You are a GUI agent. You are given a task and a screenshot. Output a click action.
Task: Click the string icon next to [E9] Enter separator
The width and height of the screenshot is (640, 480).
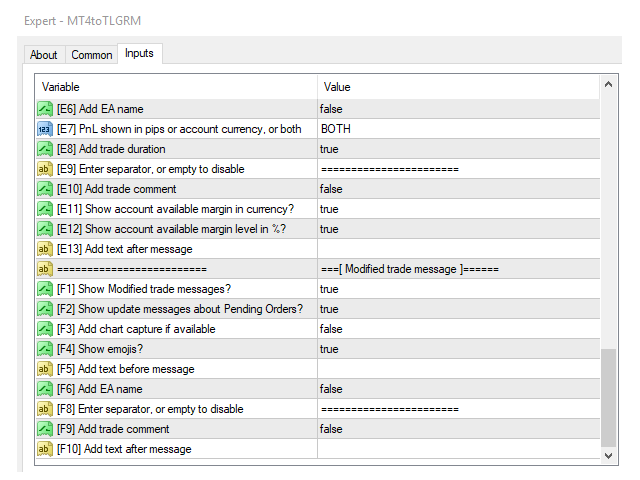pyautogui.click(x=45, y=169)
